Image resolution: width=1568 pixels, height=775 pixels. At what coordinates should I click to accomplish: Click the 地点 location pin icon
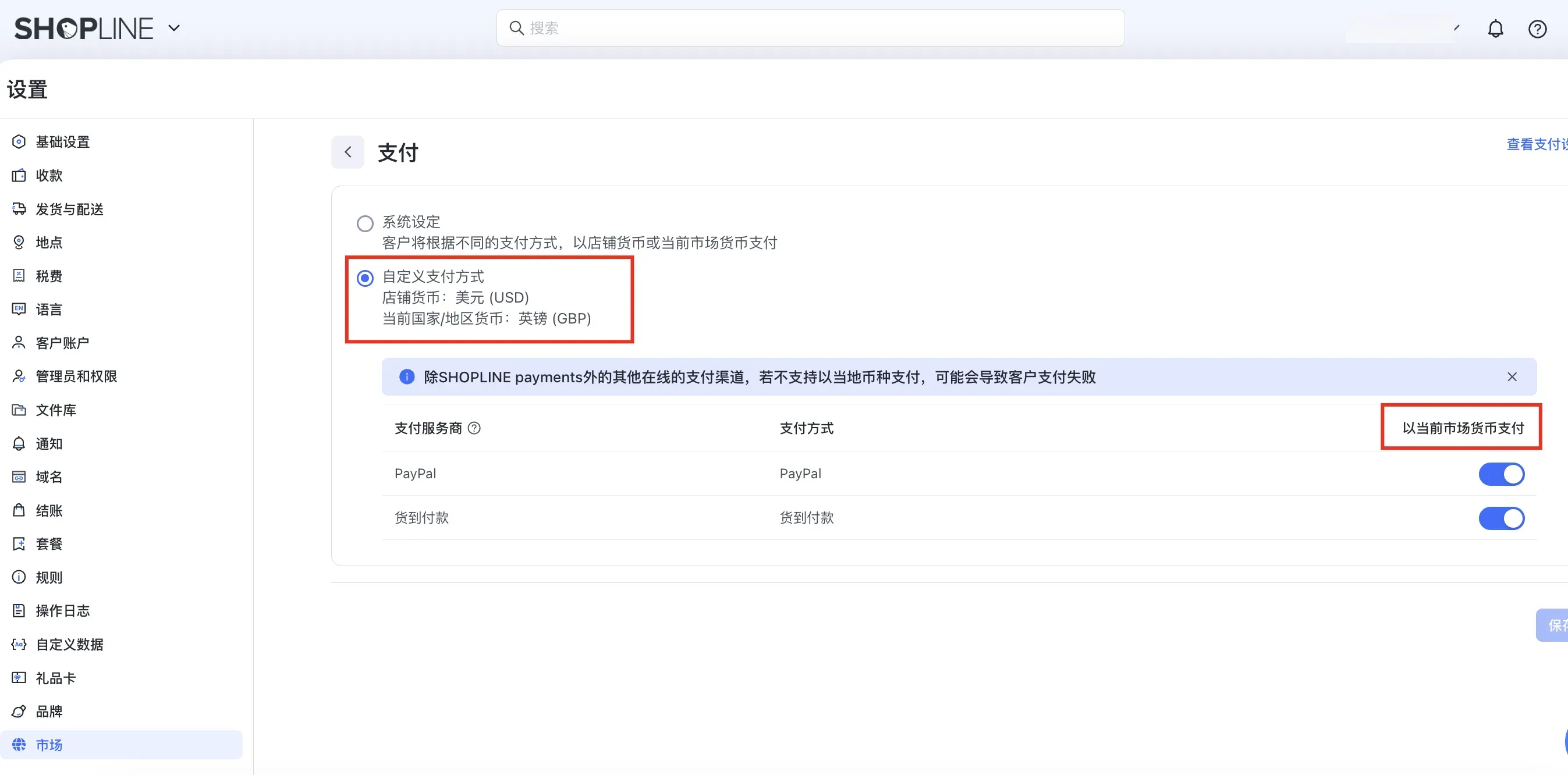pos(19,242)
